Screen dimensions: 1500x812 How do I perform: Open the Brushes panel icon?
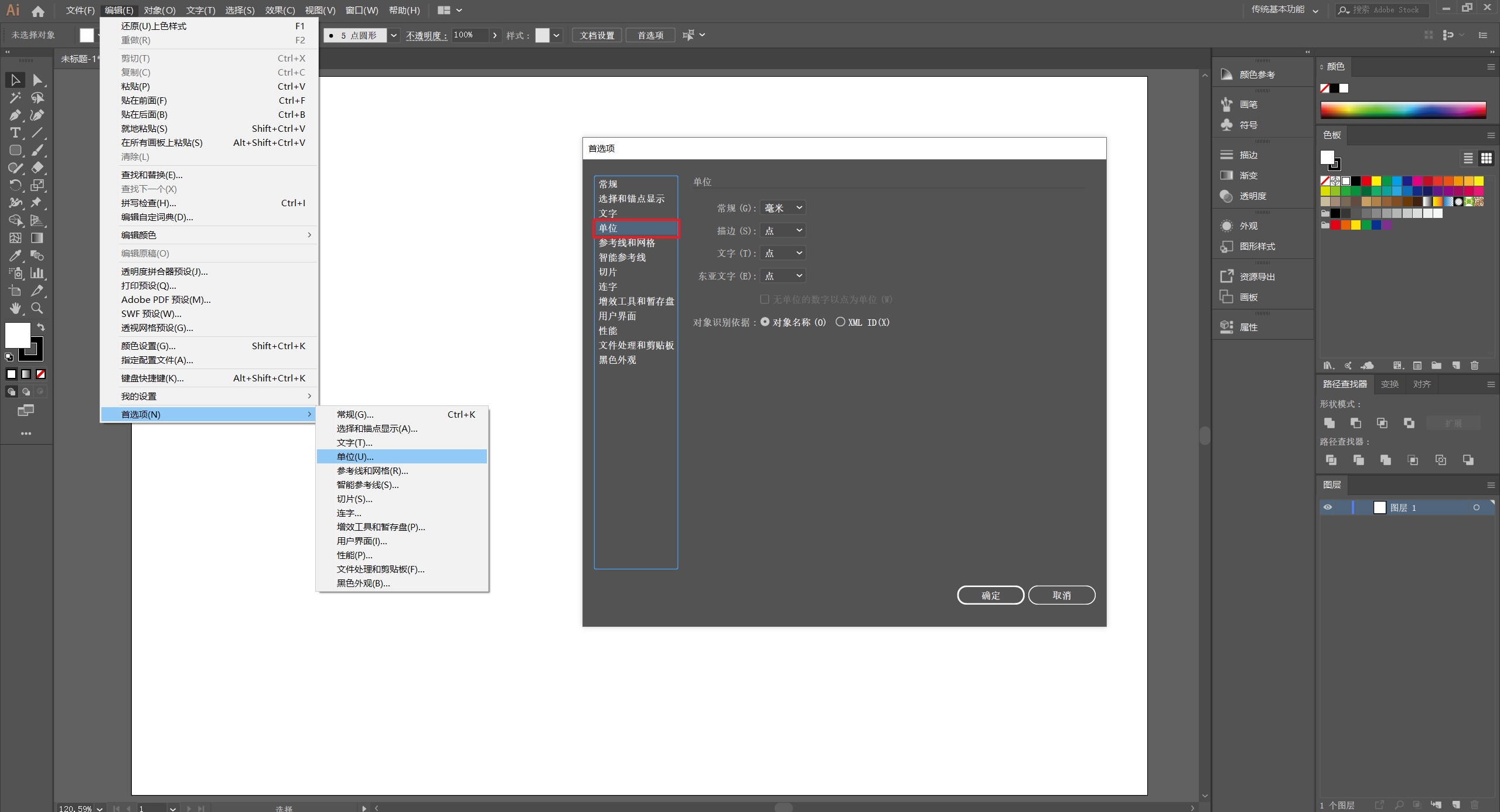(1226, 104)
